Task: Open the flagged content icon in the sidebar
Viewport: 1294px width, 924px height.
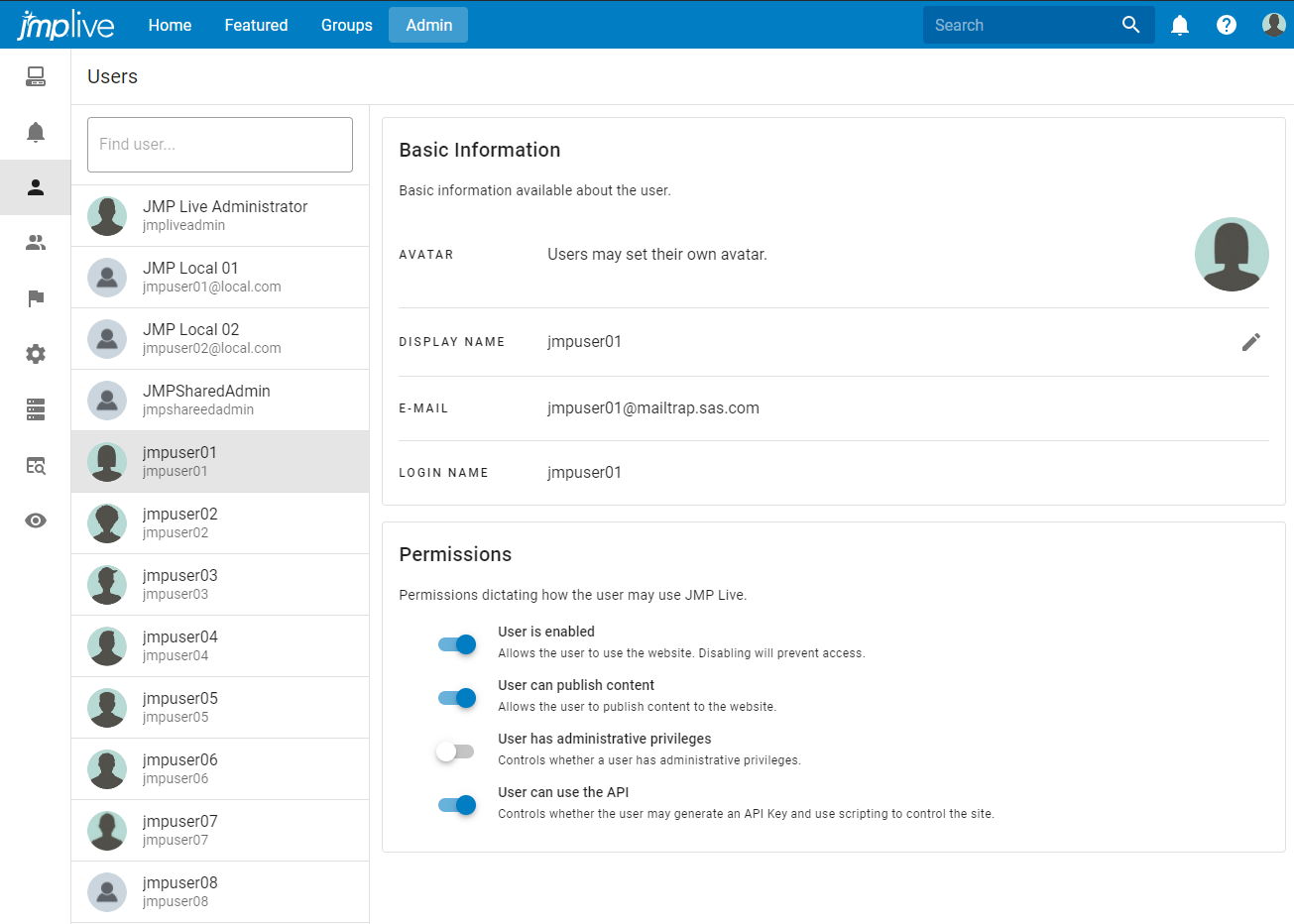Action: (36, 297)
